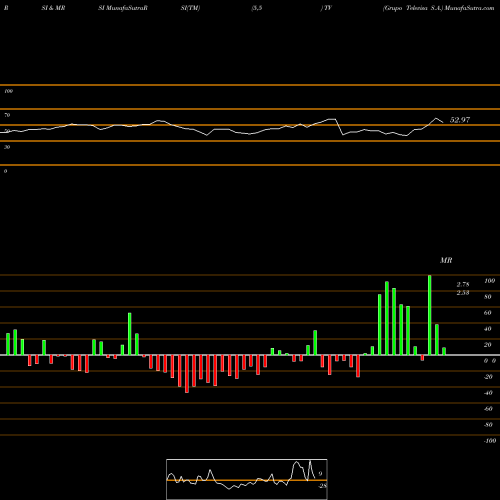Click the RSI value 52.97 label
Image resolution: width=500 pixels, height=500 pixels.
pyautogui.click(x=460, y=120)
